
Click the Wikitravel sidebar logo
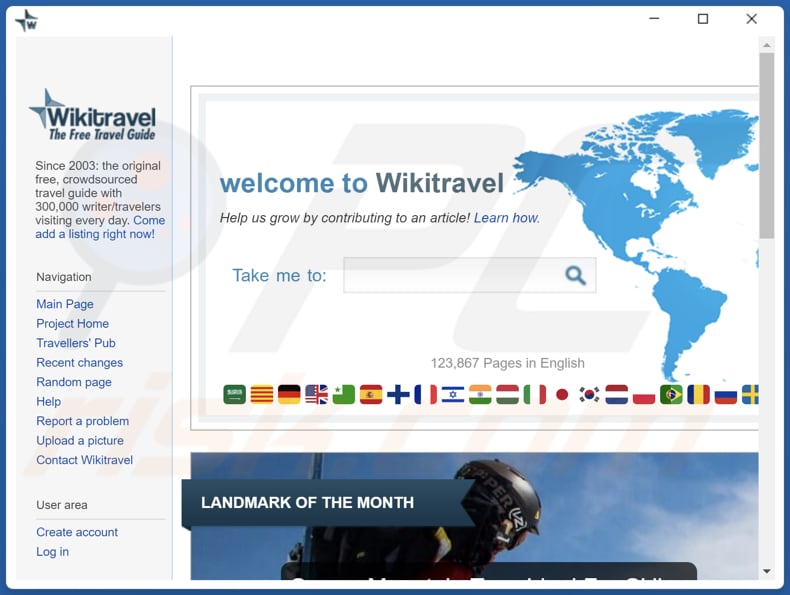(93, 115)
